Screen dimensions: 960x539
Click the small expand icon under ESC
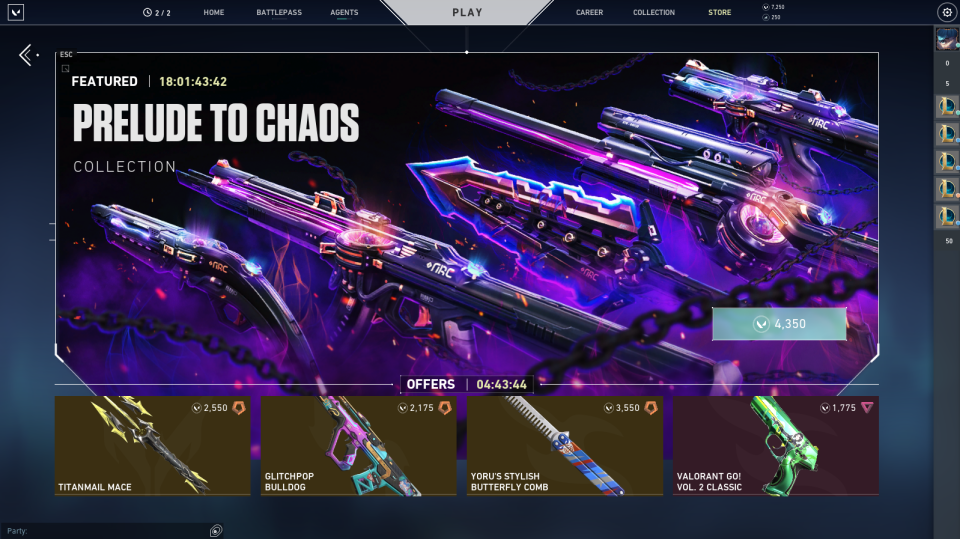click(66, 69)
